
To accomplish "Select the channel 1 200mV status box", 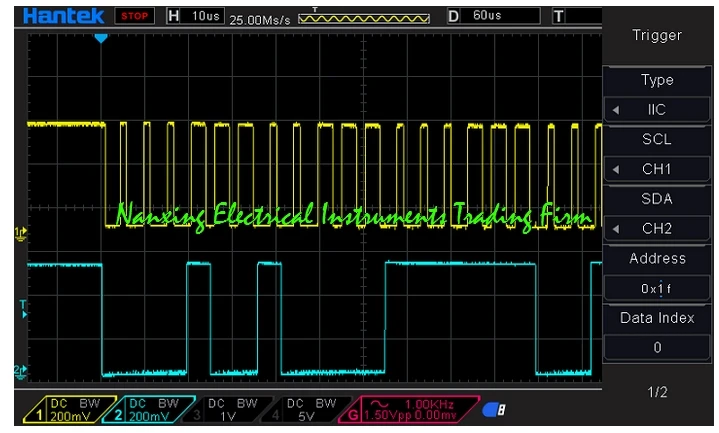I will click(x=69, y=410).
